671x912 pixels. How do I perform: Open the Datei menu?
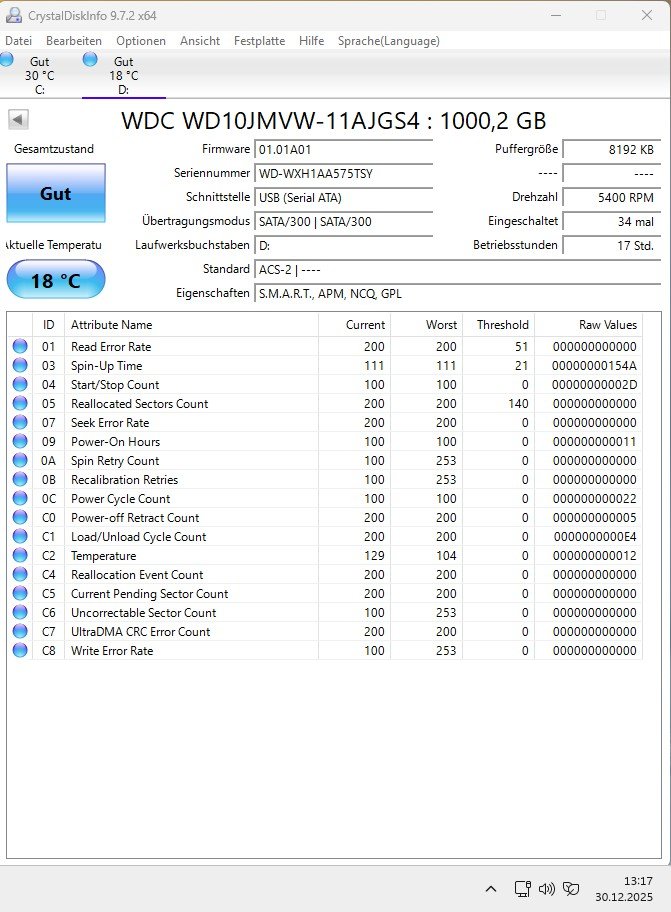19,41
